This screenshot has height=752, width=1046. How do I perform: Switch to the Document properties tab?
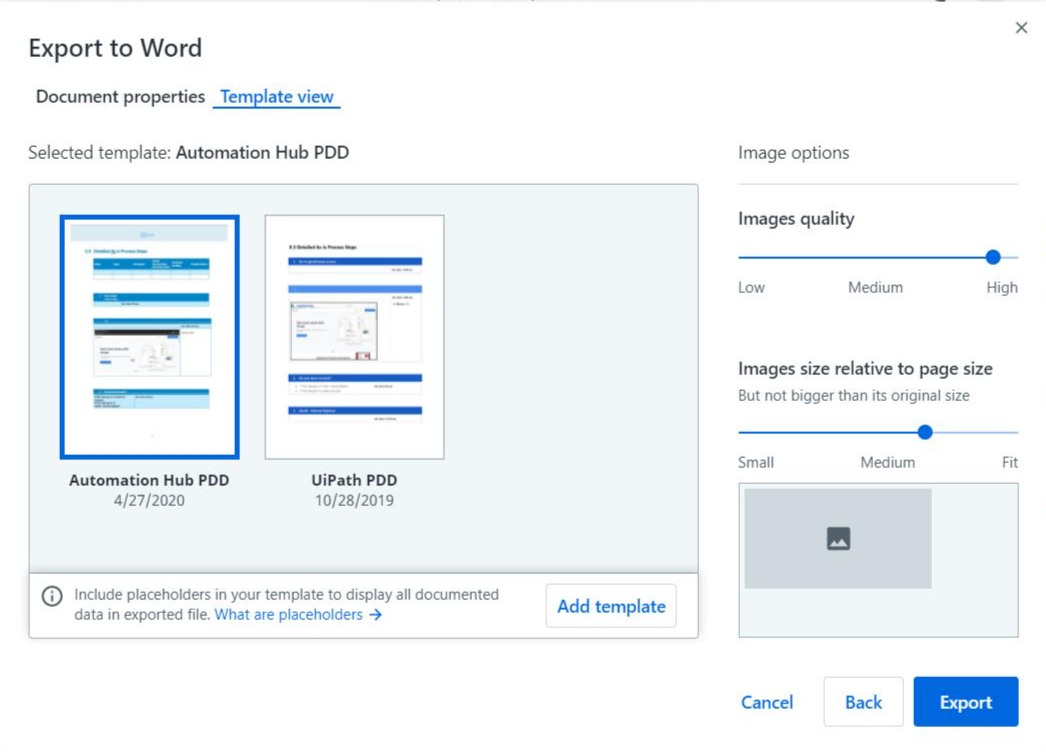click(x=120, y=97)
